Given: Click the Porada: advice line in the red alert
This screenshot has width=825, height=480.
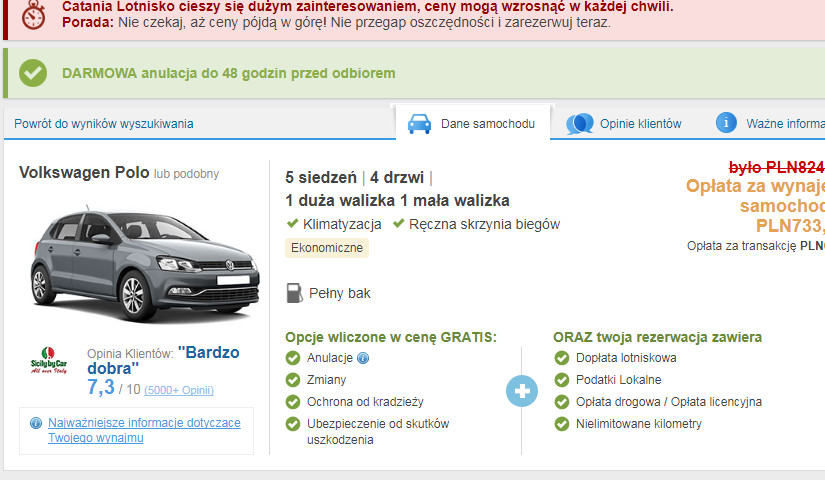Looking at the screenshot, I should click(336, 23).
